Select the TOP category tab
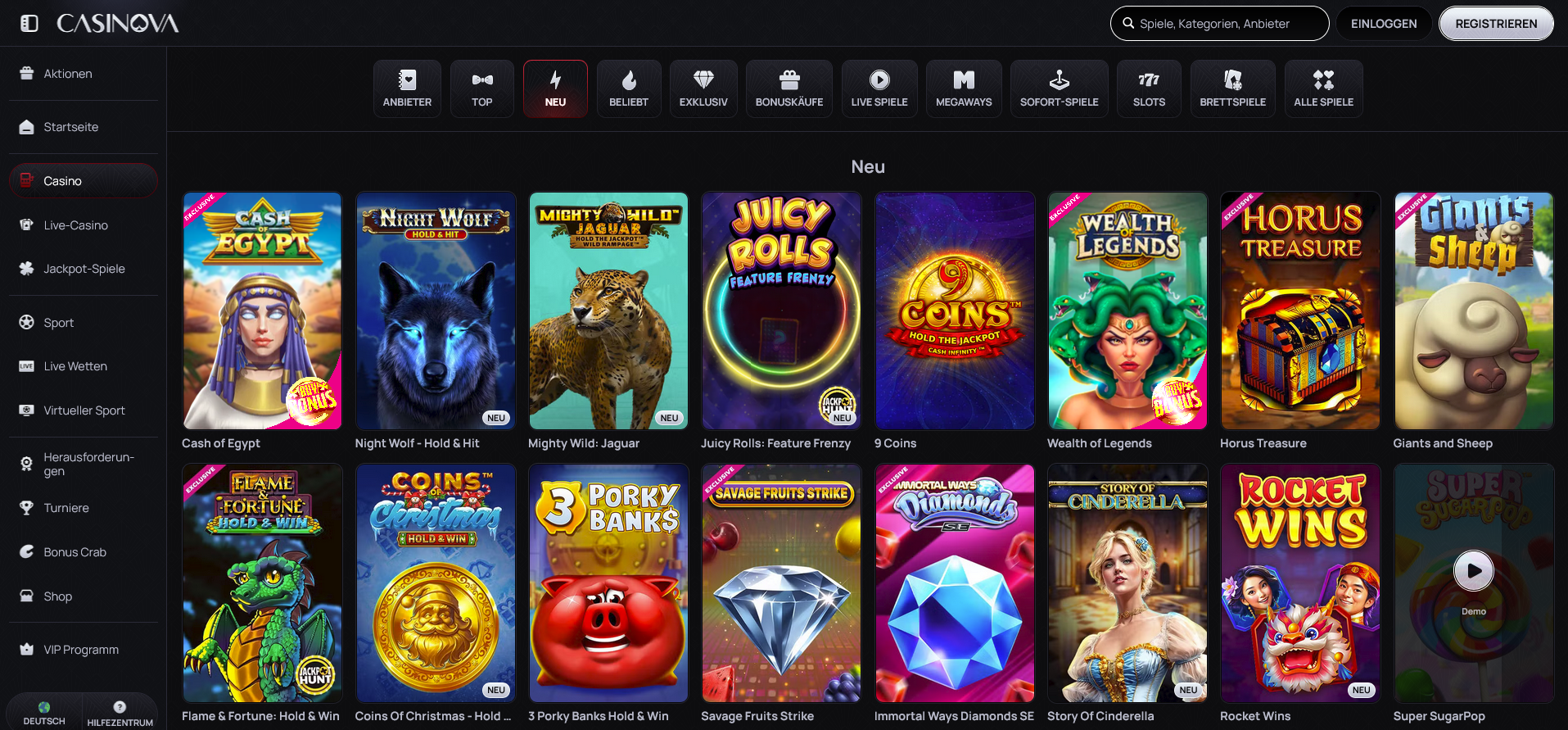 click(x=482, y=88)
